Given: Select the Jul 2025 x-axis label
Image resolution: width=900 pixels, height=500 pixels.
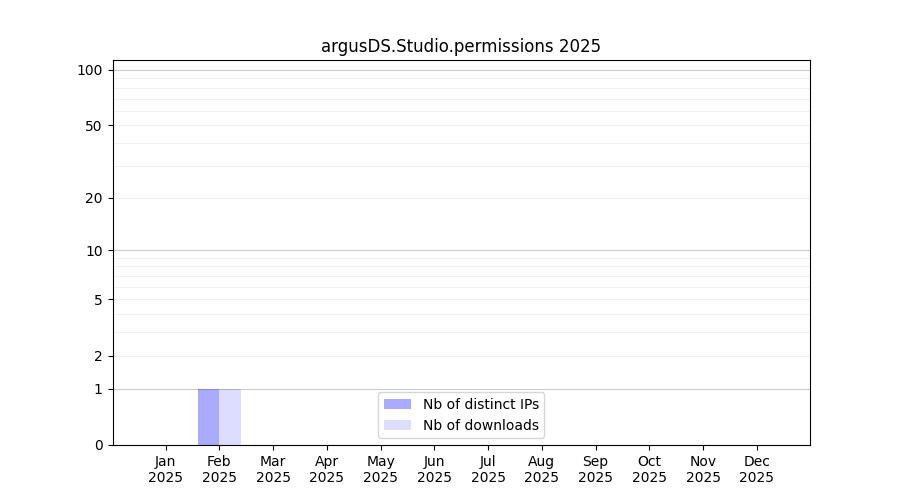Looking at the screenshot, I should coord(488,469).
